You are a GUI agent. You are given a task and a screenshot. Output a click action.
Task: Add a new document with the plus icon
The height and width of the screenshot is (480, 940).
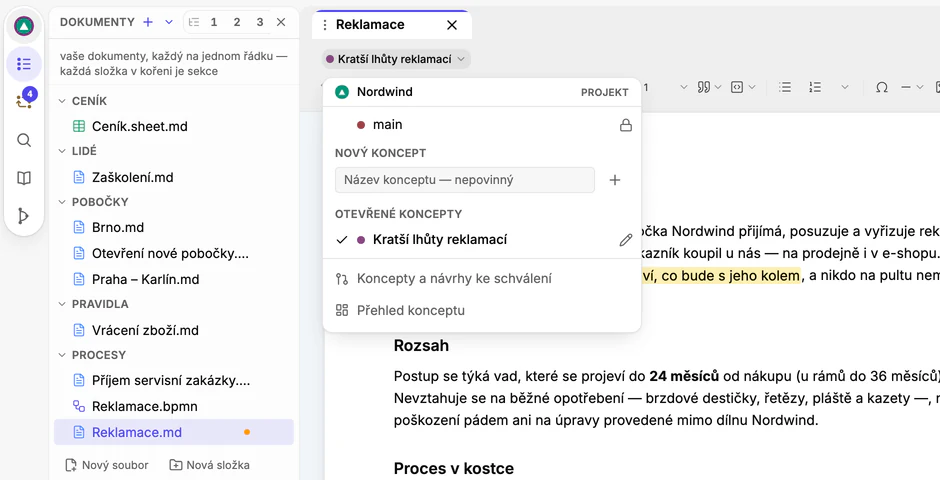click(148, 22)
